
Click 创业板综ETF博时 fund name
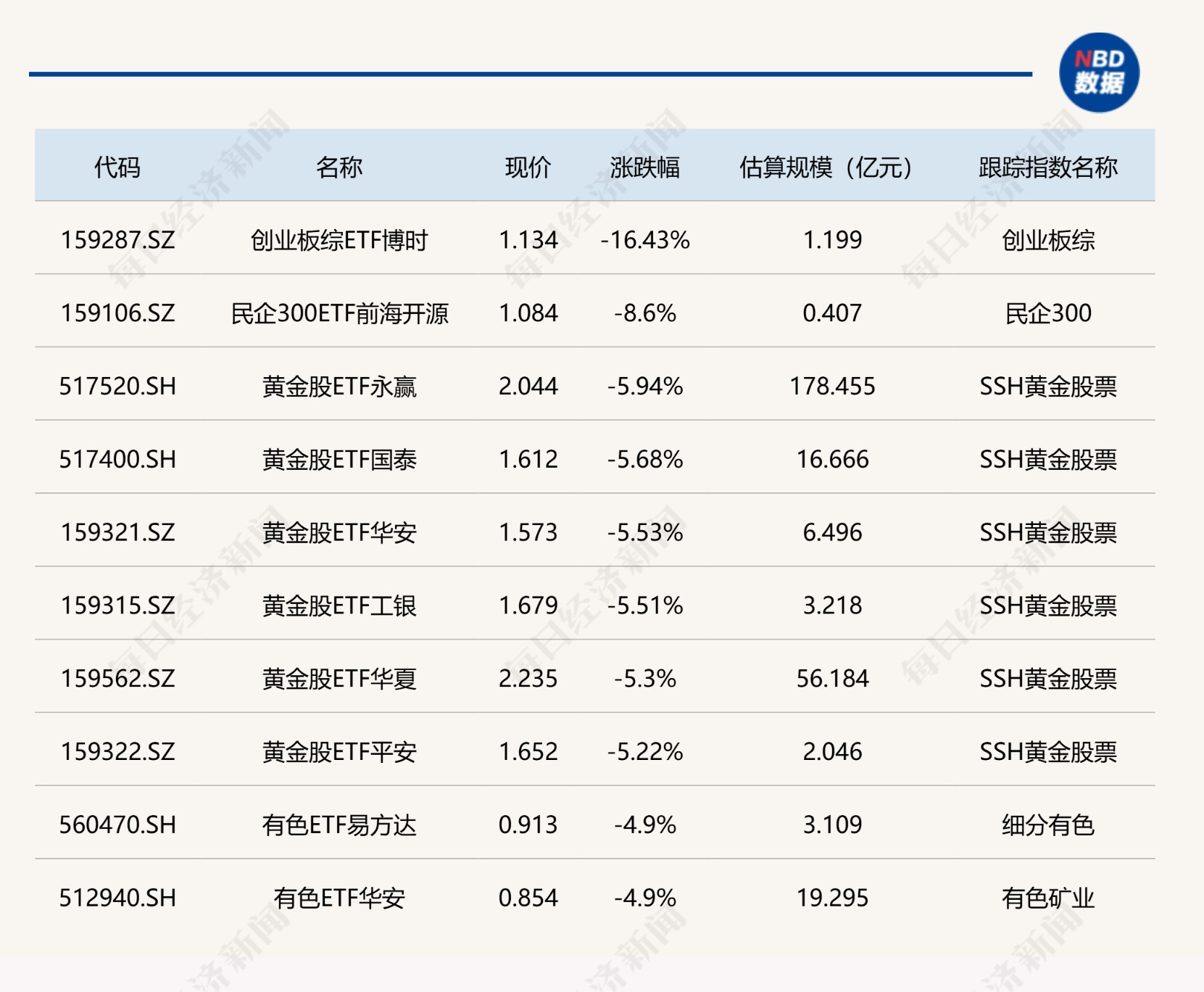click(x=339, y=240)
